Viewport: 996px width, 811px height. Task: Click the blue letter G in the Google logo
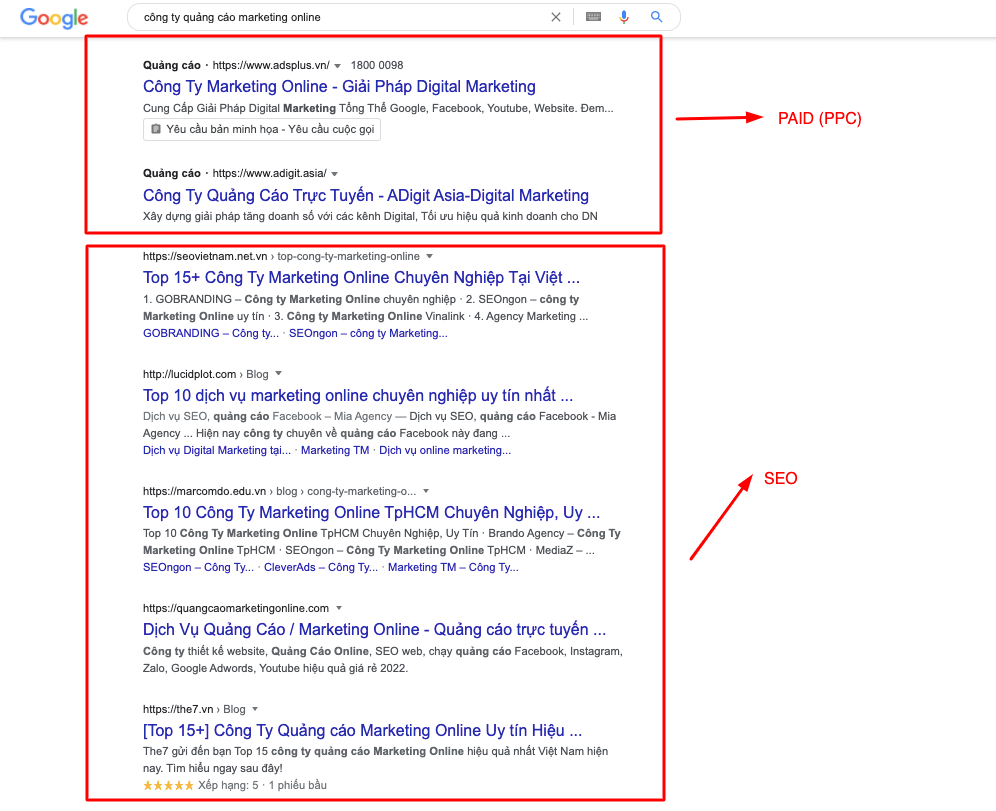[27, 18]
